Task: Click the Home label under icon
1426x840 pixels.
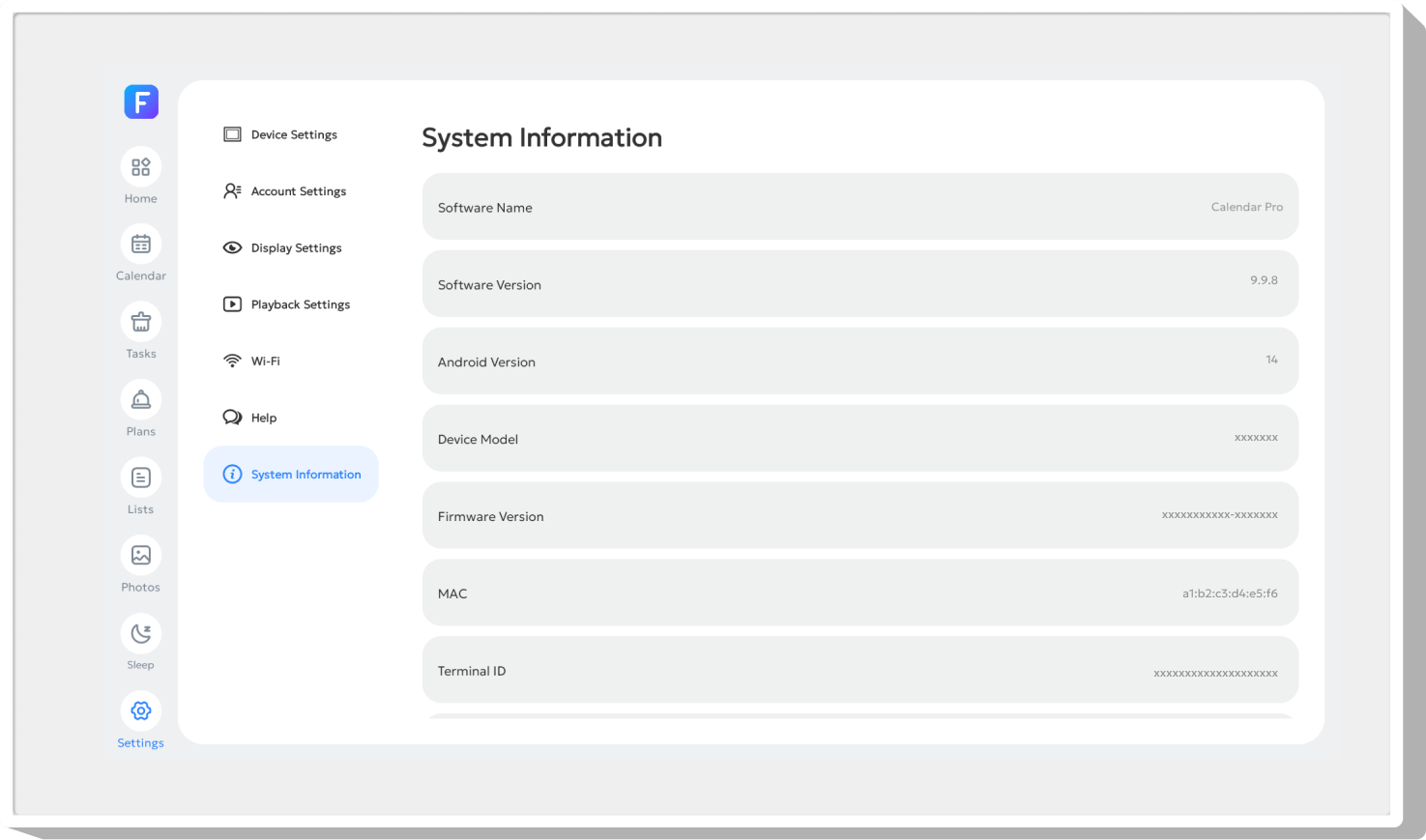Action: coord(141,199)
